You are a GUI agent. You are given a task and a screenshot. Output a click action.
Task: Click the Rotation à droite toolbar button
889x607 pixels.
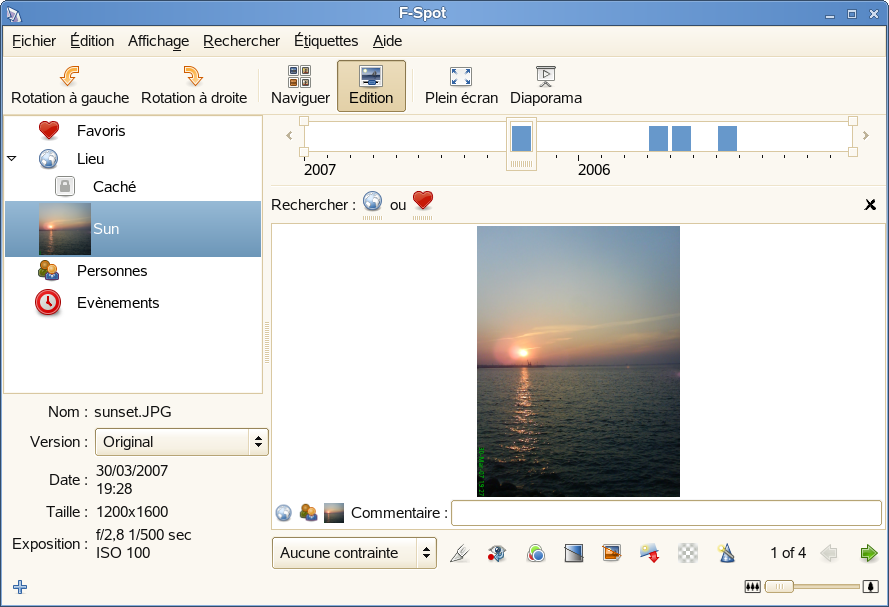(194, 86)
